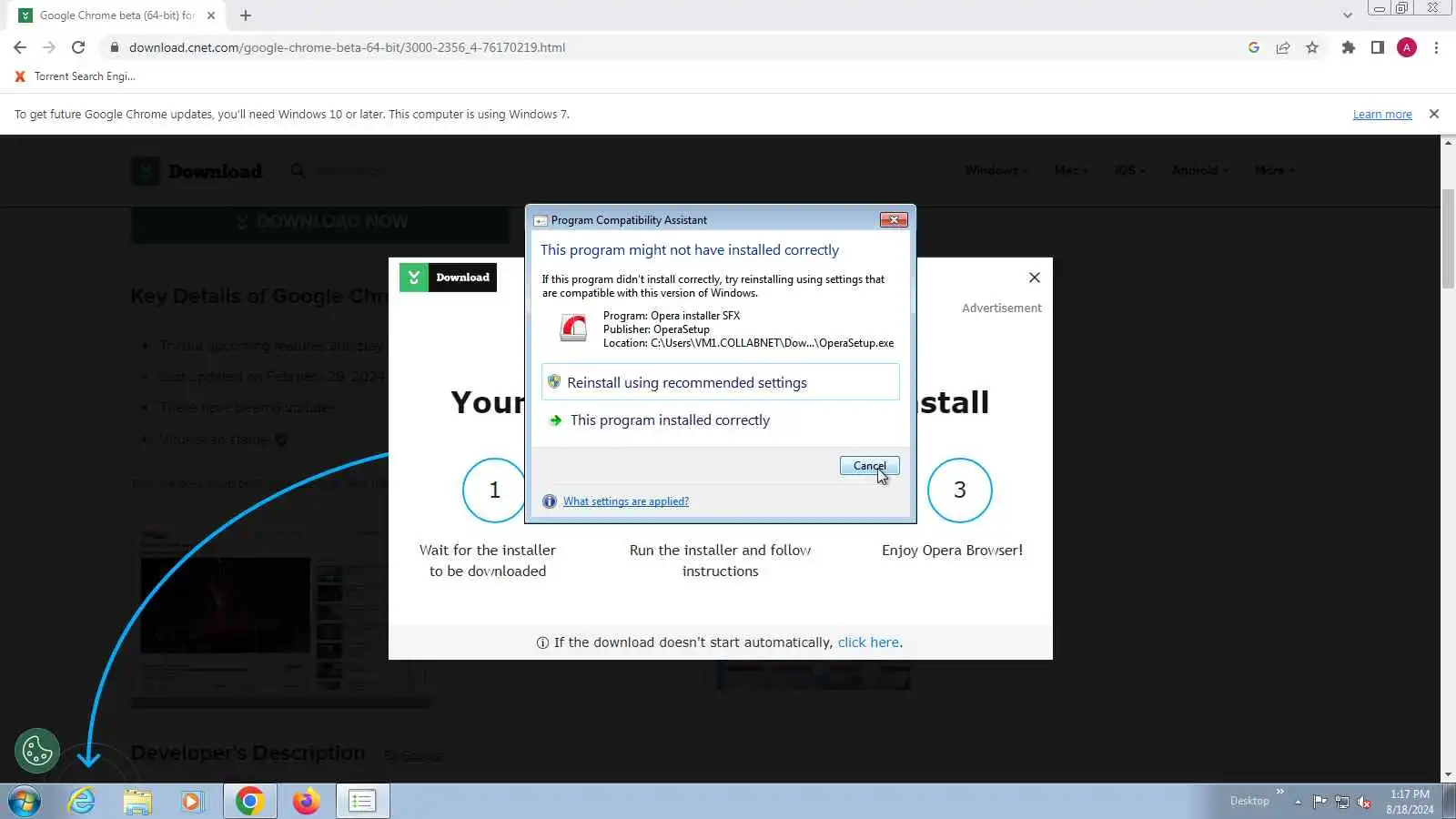Dismiss the Windows 7 update infobar
Image resolution: width=1456 pixels, height=819 pixels.
pyautogui.click(x=1434, y=114)
